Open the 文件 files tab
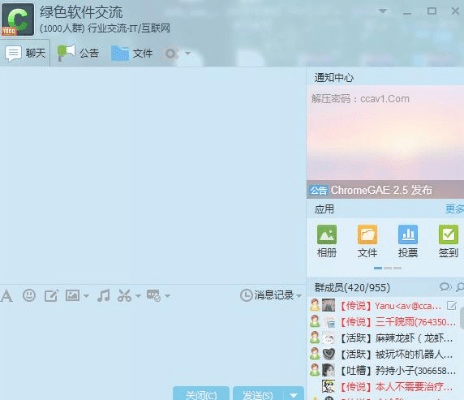Screen dimensions: 464x400 coord(132,53)
